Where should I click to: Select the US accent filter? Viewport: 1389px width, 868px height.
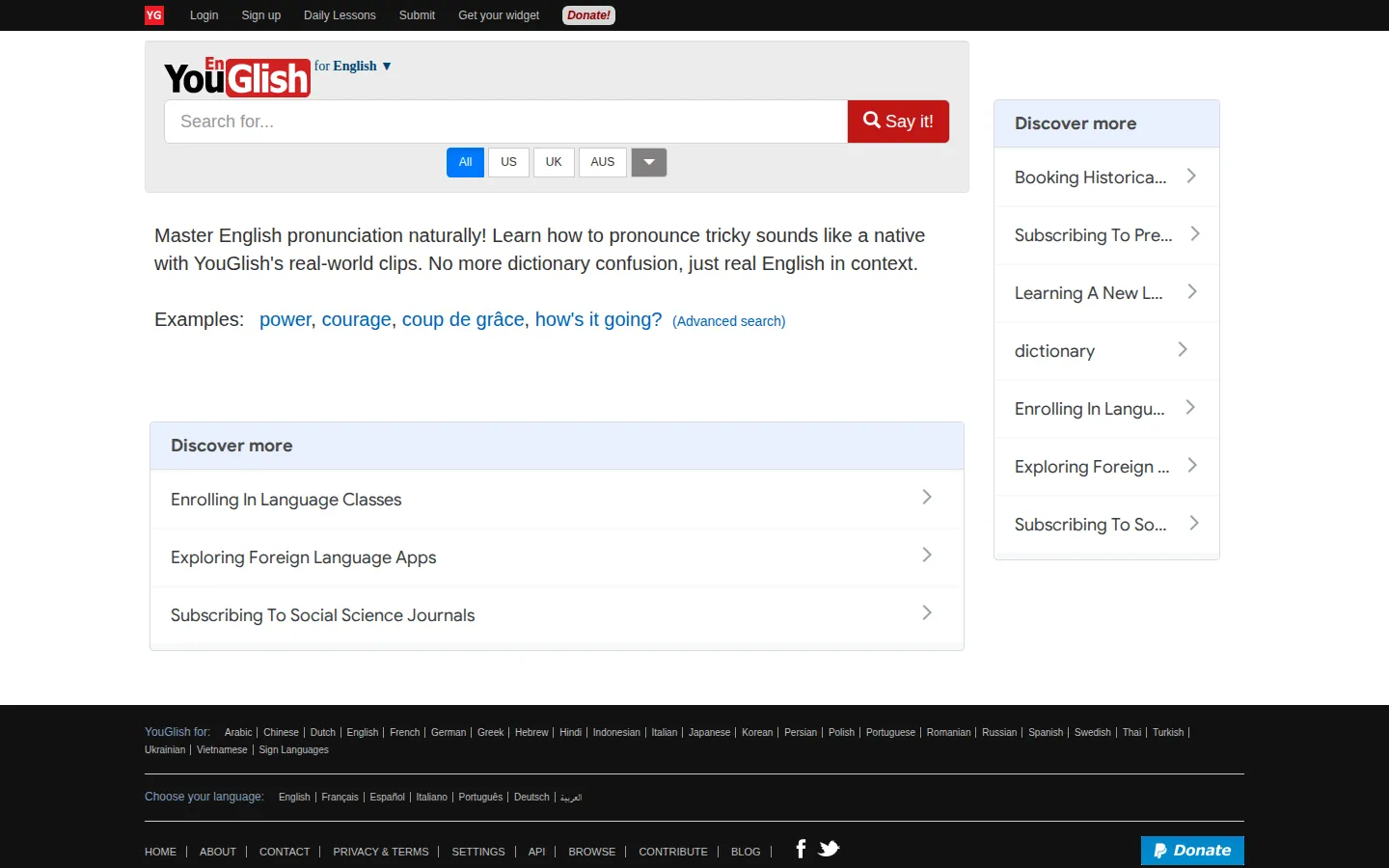[508, 162]
